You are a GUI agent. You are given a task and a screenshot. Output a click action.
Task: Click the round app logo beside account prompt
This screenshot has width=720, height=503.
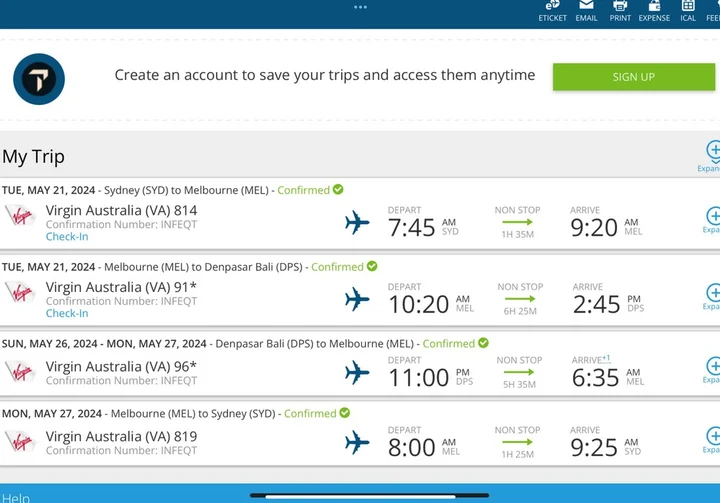point(39,80)
